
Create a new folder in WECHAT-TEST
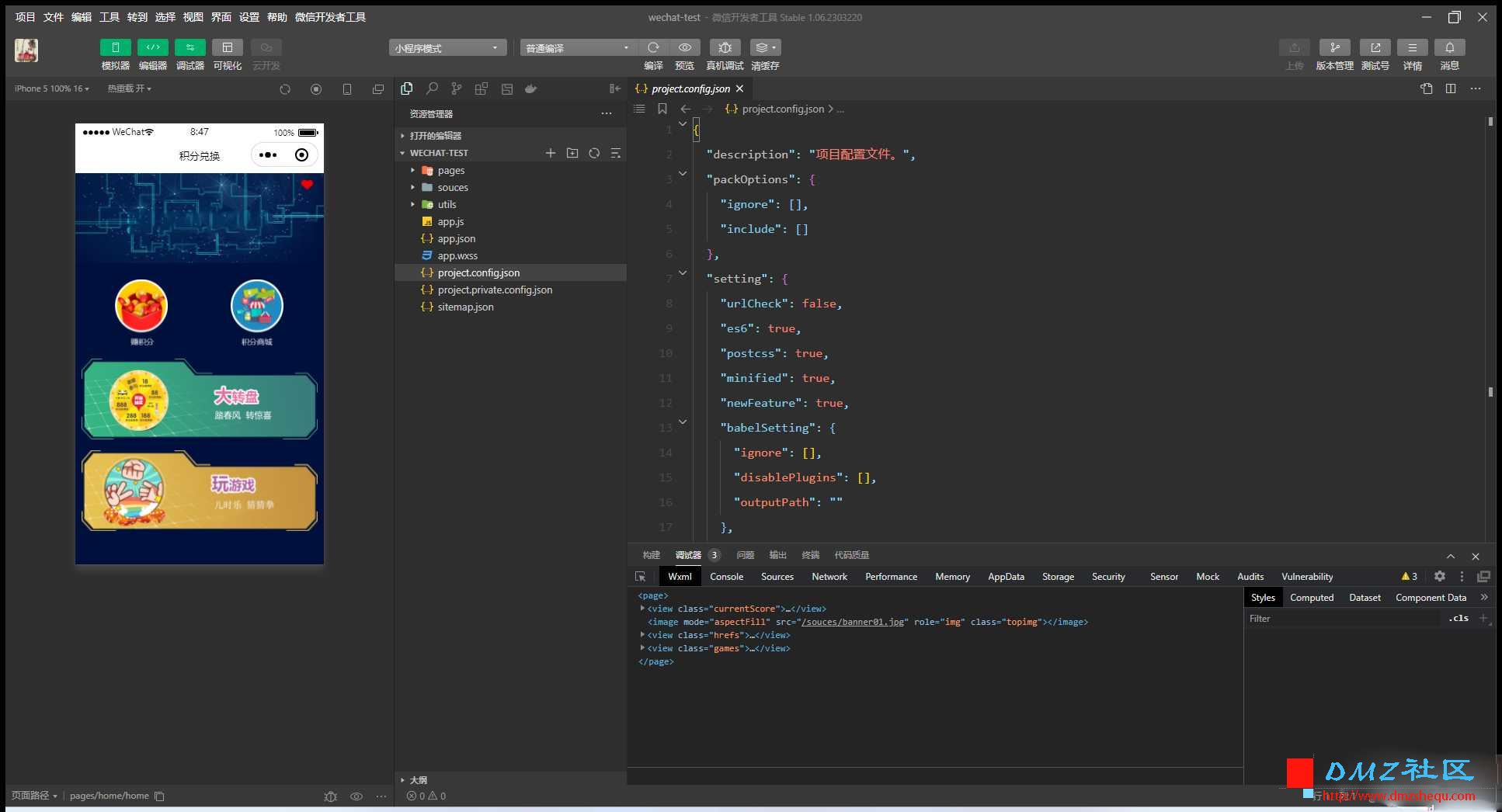[x=572, y=153]
